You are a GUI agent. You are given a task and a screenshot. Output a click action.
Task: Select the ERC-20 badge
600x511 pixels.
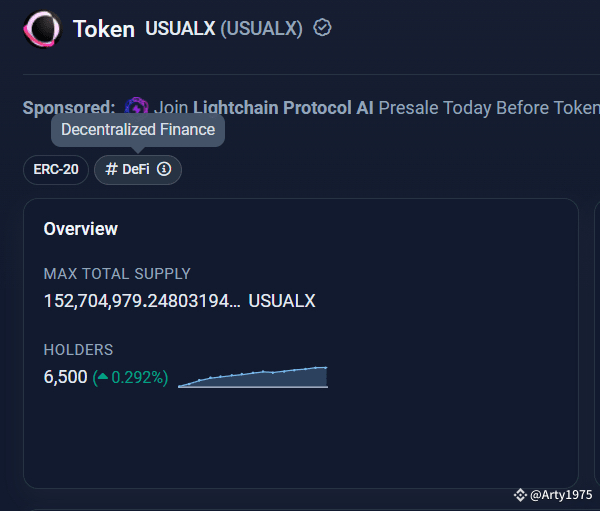[56, 170]
